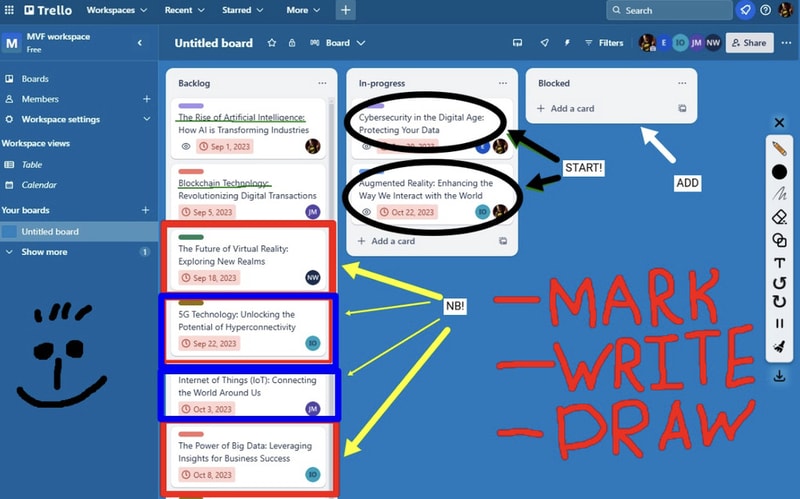
Task: Collapse the sidebar next to MVF workspace
Action: pyautogui.click(x=139, y=43)
